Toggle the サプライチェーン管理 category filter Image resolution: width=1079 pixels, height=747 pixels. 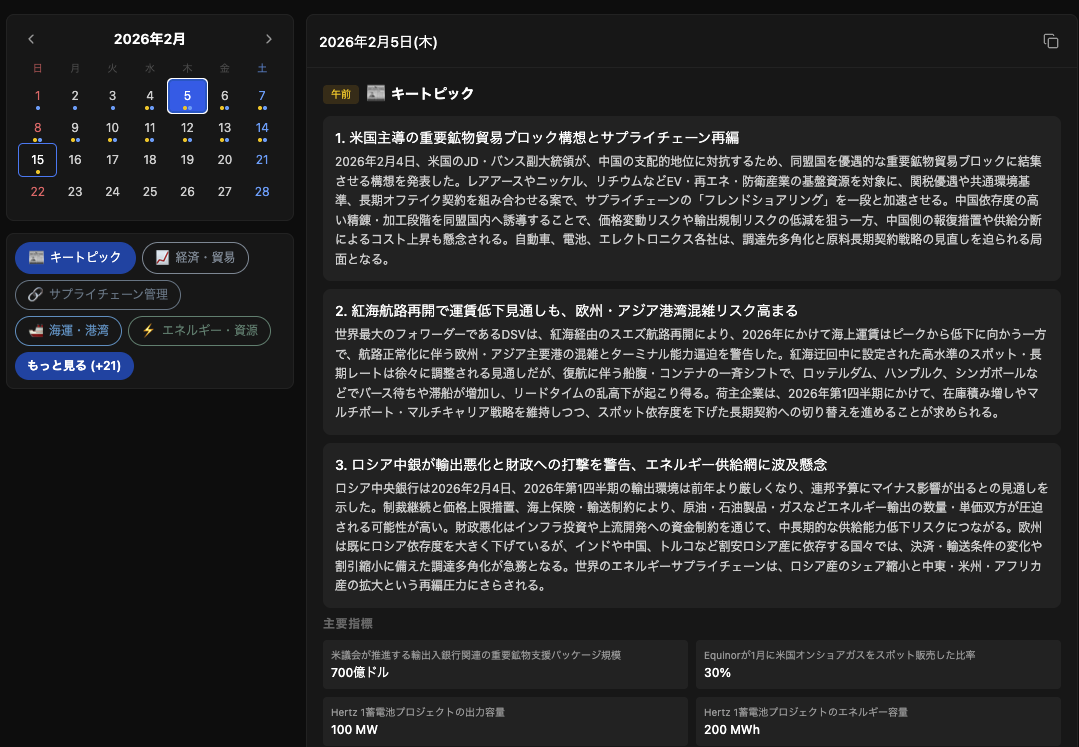(x=98, y=294)
